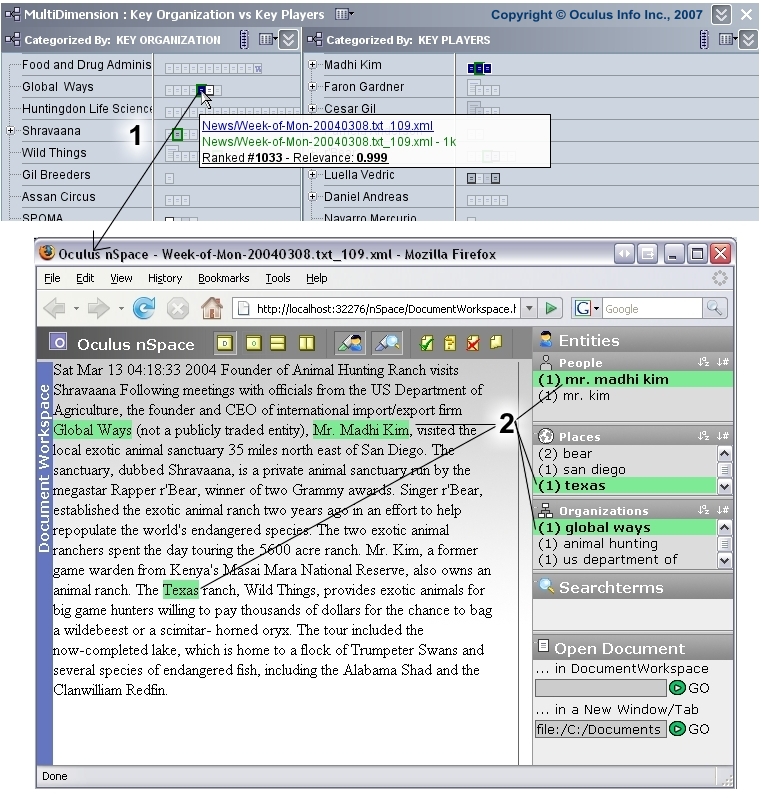This screenshot has height=798, width=761.
Task: Click the Key Players hierarchy icon
Action: pos(315,40)
